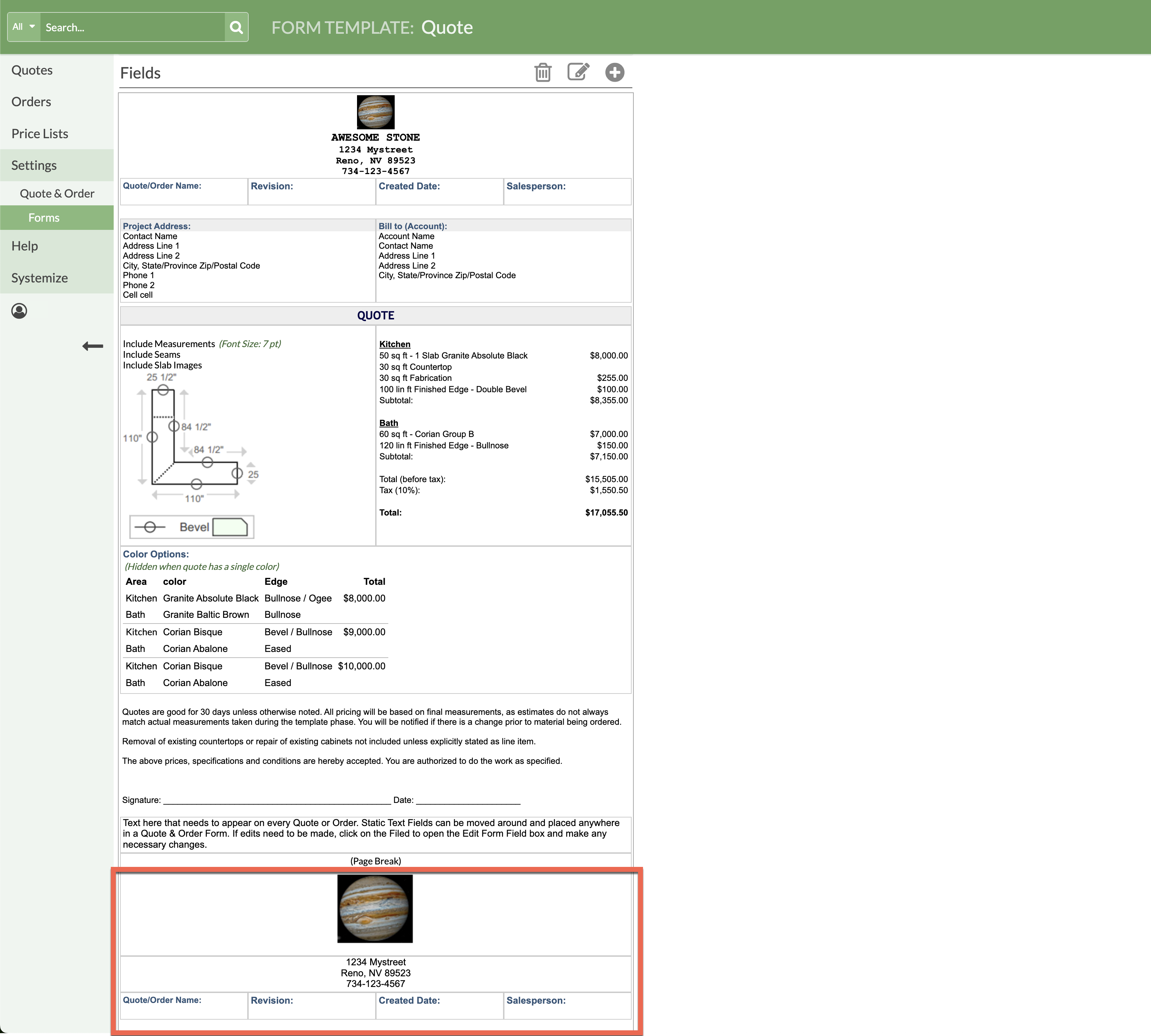
Task: Toggle Include Measurements option
Action: [169, 344]
